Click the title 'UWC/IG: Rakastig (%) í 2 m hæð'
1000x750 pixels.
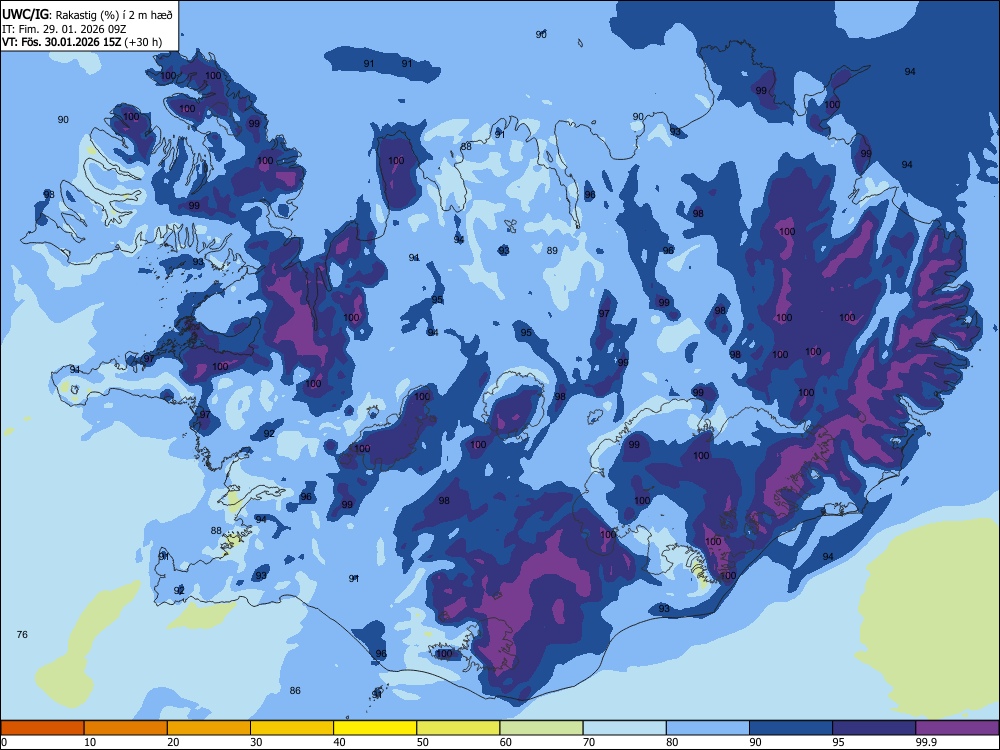(87, 15)
